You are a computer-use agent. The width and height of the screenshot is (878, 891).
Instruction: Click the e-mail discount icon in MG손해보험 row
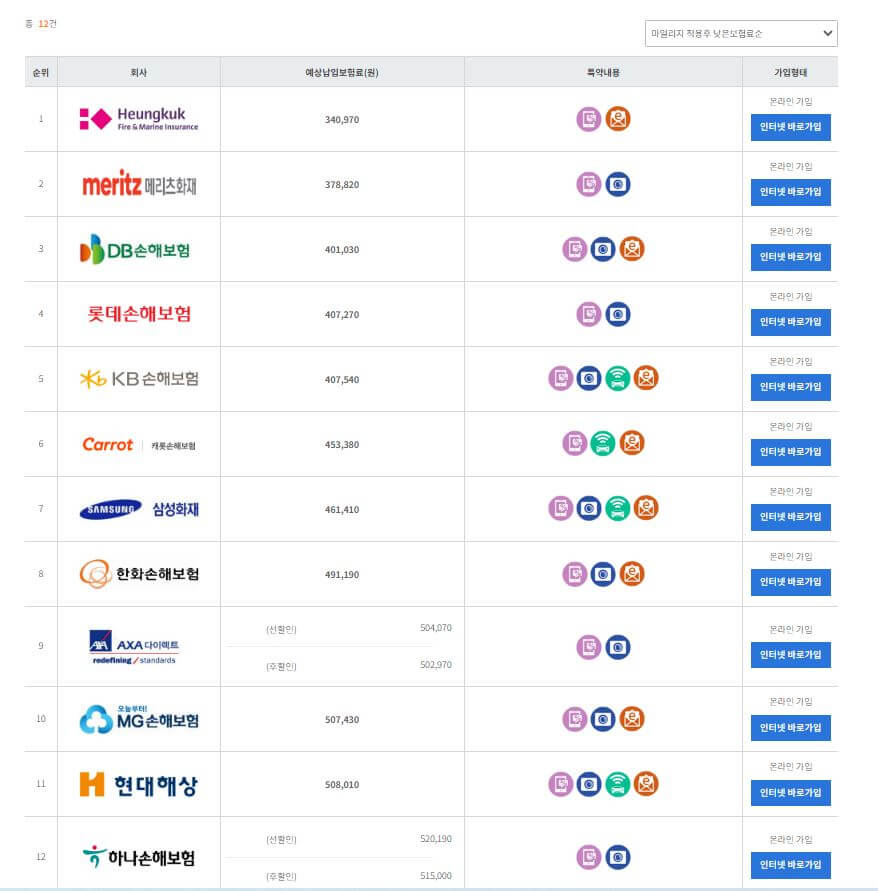pos(630,719)
